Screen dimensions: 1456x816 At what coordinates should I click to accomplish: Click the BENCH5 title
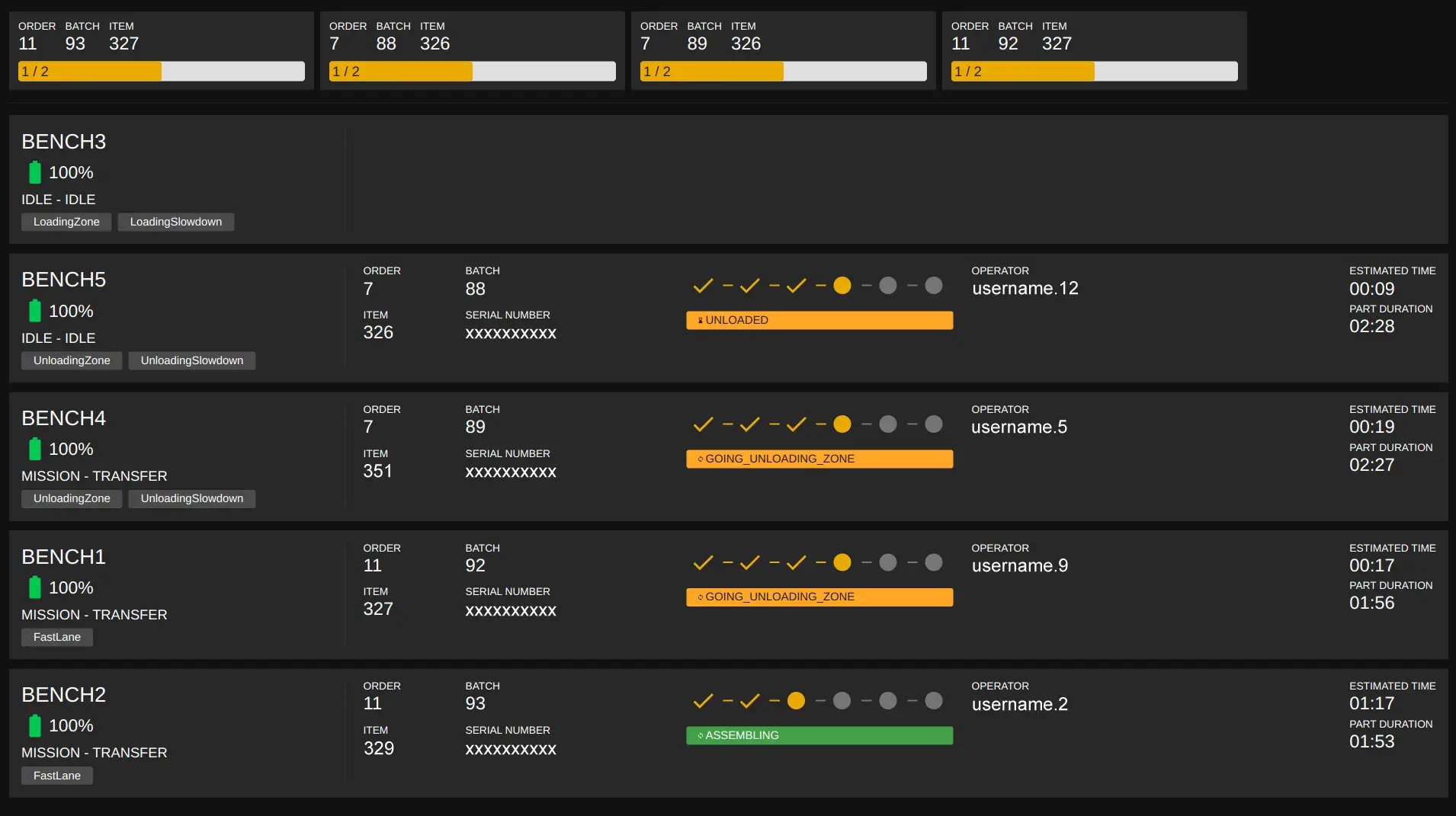click(x=64, y=280)
